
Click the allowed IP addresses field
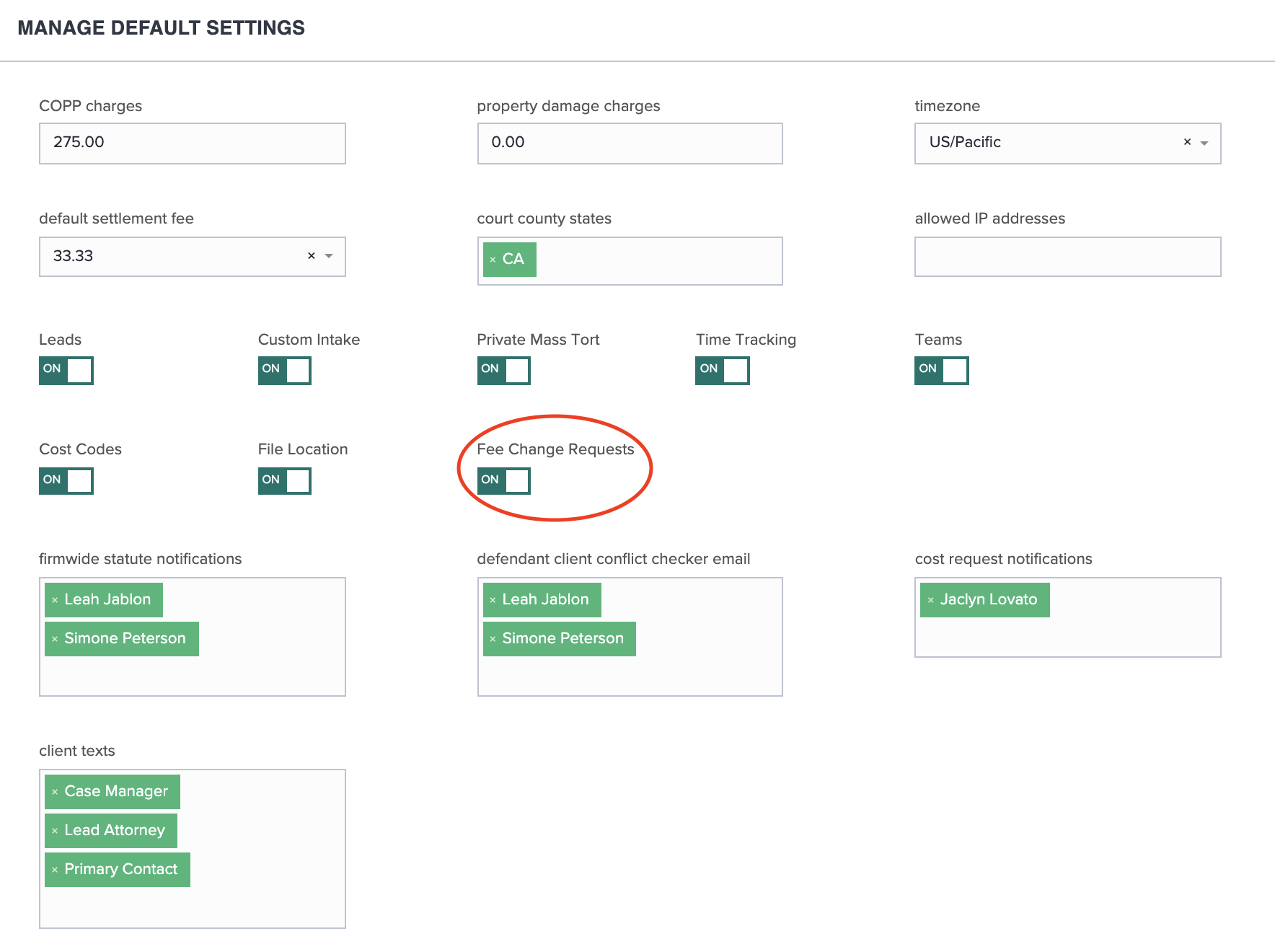coord(1067,256)
